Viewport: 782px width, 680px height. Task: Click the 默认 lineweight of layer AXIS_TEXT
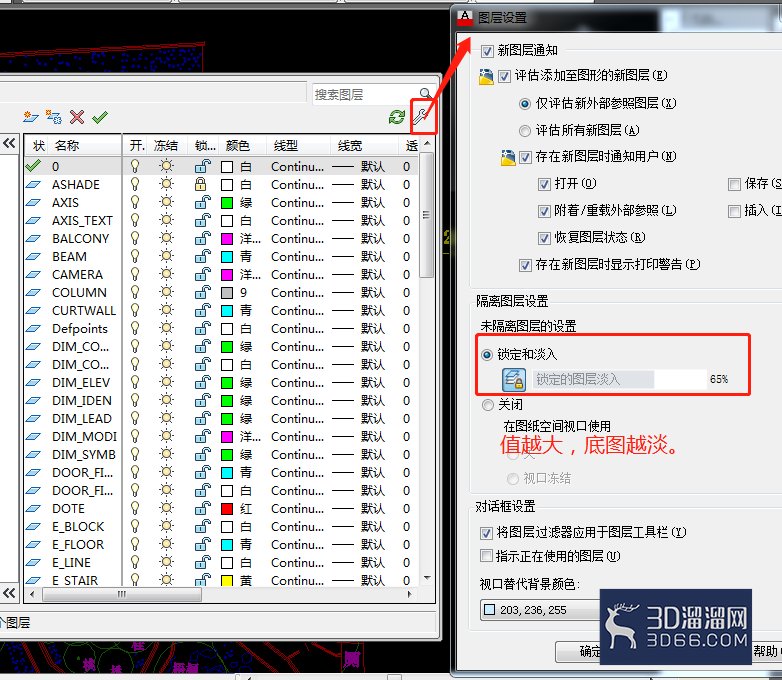pyautogui.click(x=373, y=221)
